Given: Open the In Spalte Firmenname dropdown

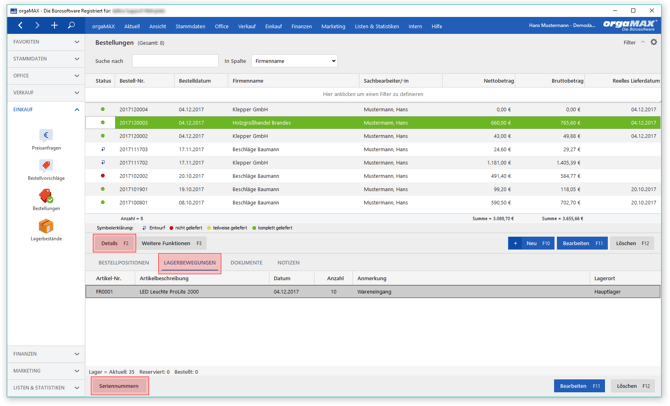Looking at the screenshot, I should click(294, 61).
